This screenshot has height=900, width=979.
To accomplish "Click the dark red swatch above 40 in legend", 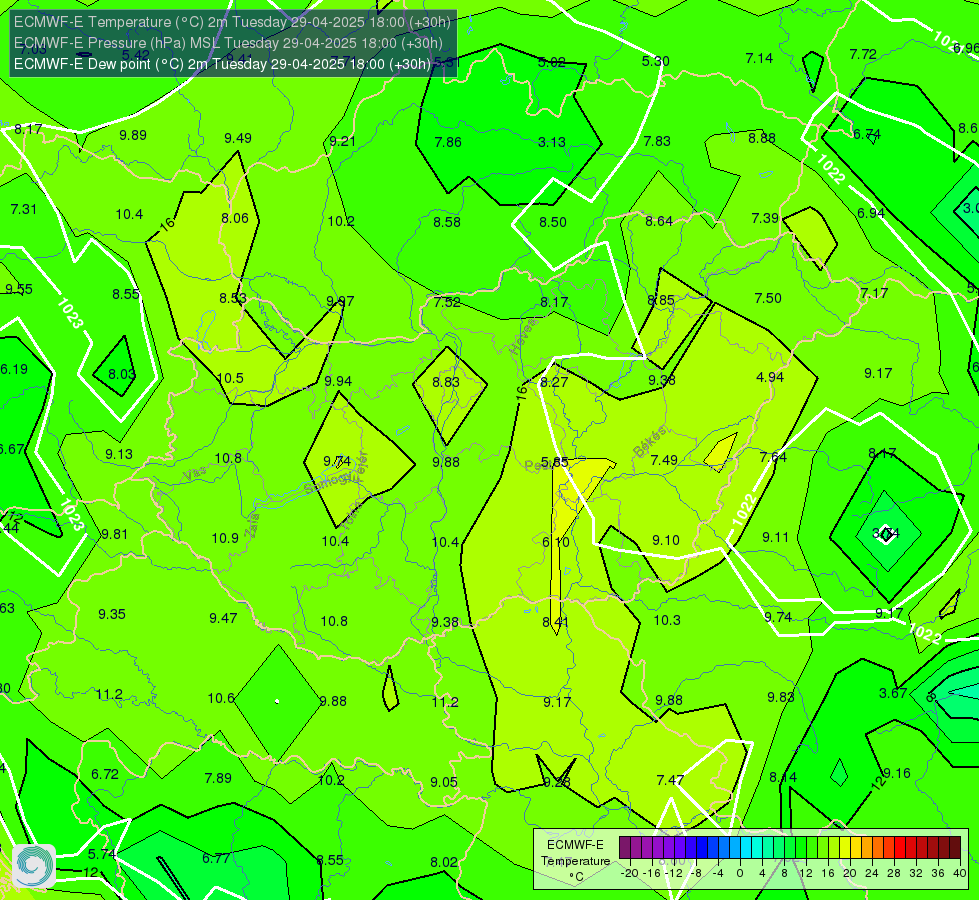I will [955, 848].
